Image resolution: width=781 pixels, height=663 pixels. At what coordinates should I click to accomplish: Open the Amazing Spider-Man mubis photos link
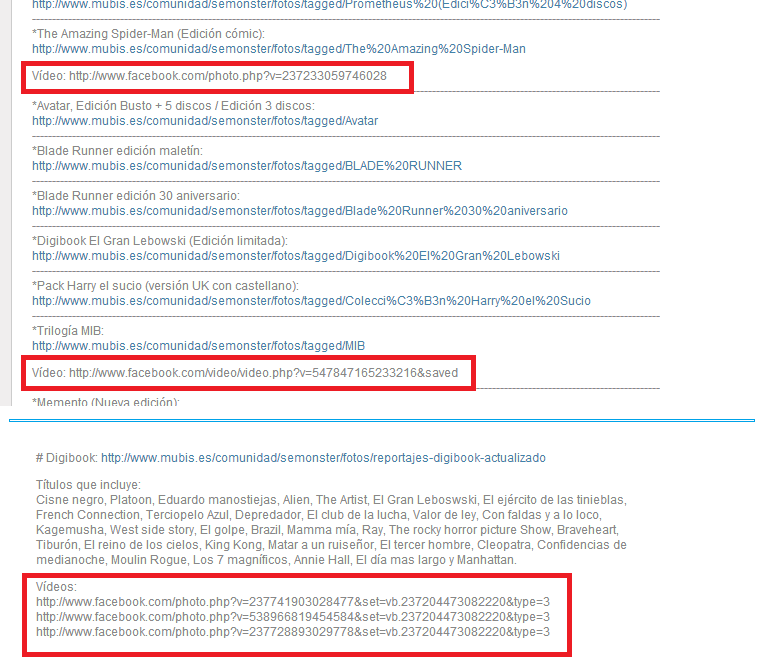(278, 49)
